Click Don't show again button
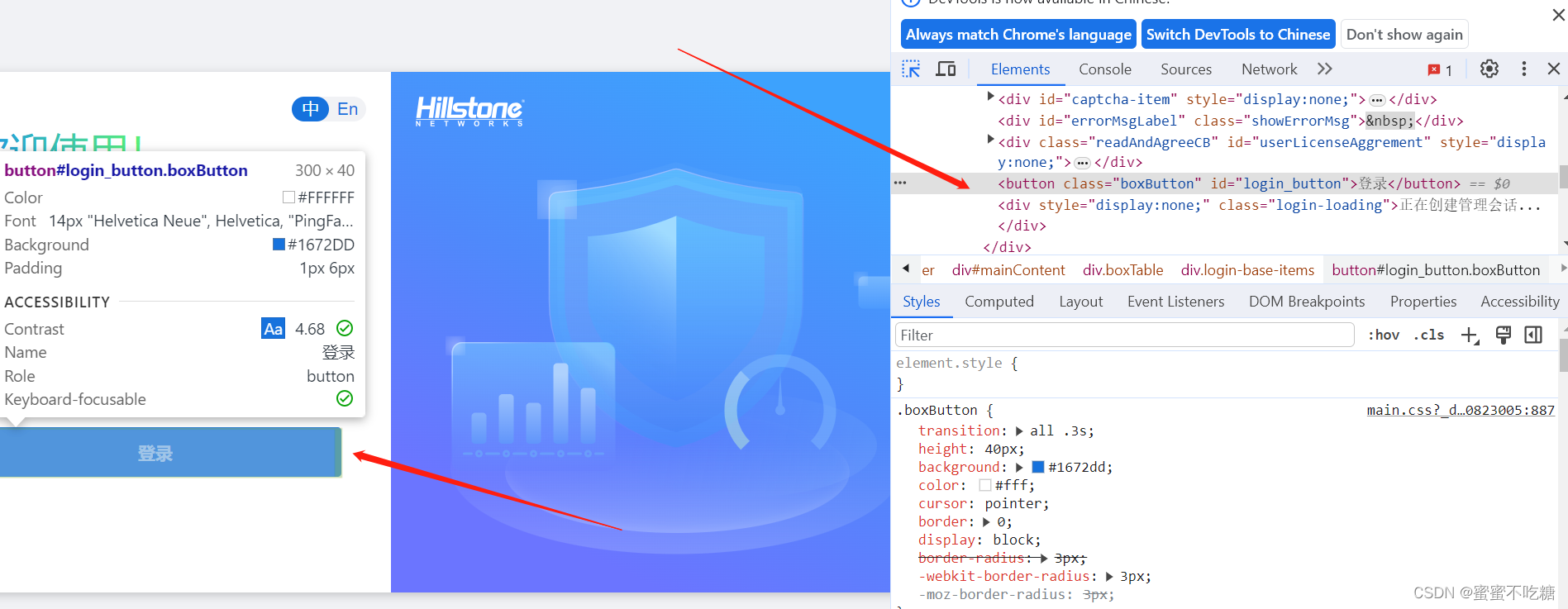Screen dimensions: 1568x609 pos(1404,35)
